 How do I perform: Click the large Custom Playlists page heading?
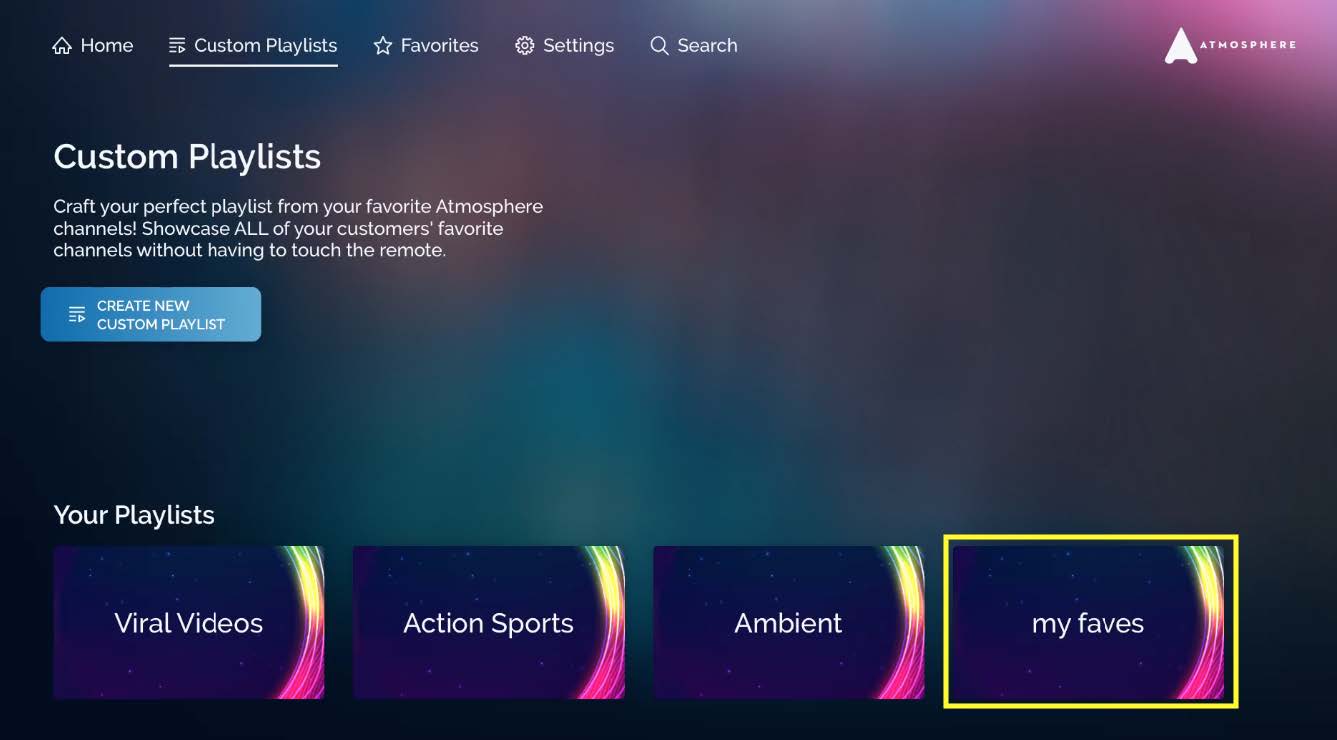click(x=187, y=157)
